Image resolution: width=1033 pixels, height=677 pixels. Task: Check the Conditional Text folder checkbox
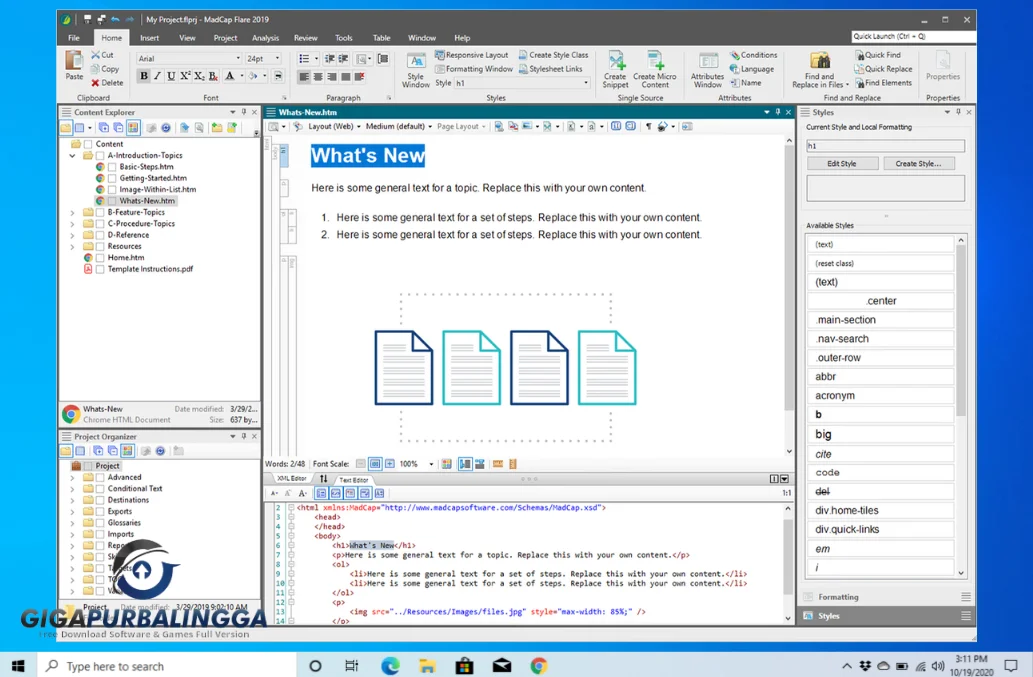click(x=100, y=489)
